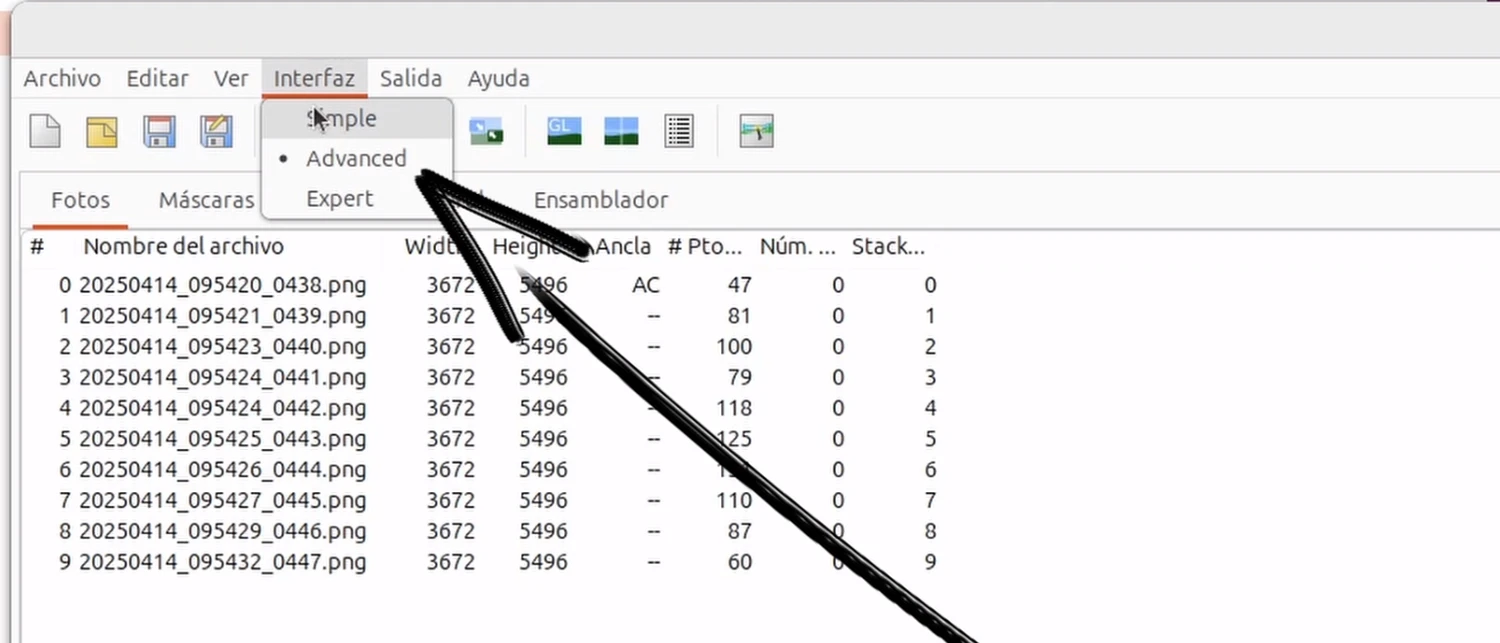Show the control points table list icon
This screenshot has height=643, width=1500.
pos(679,131)
